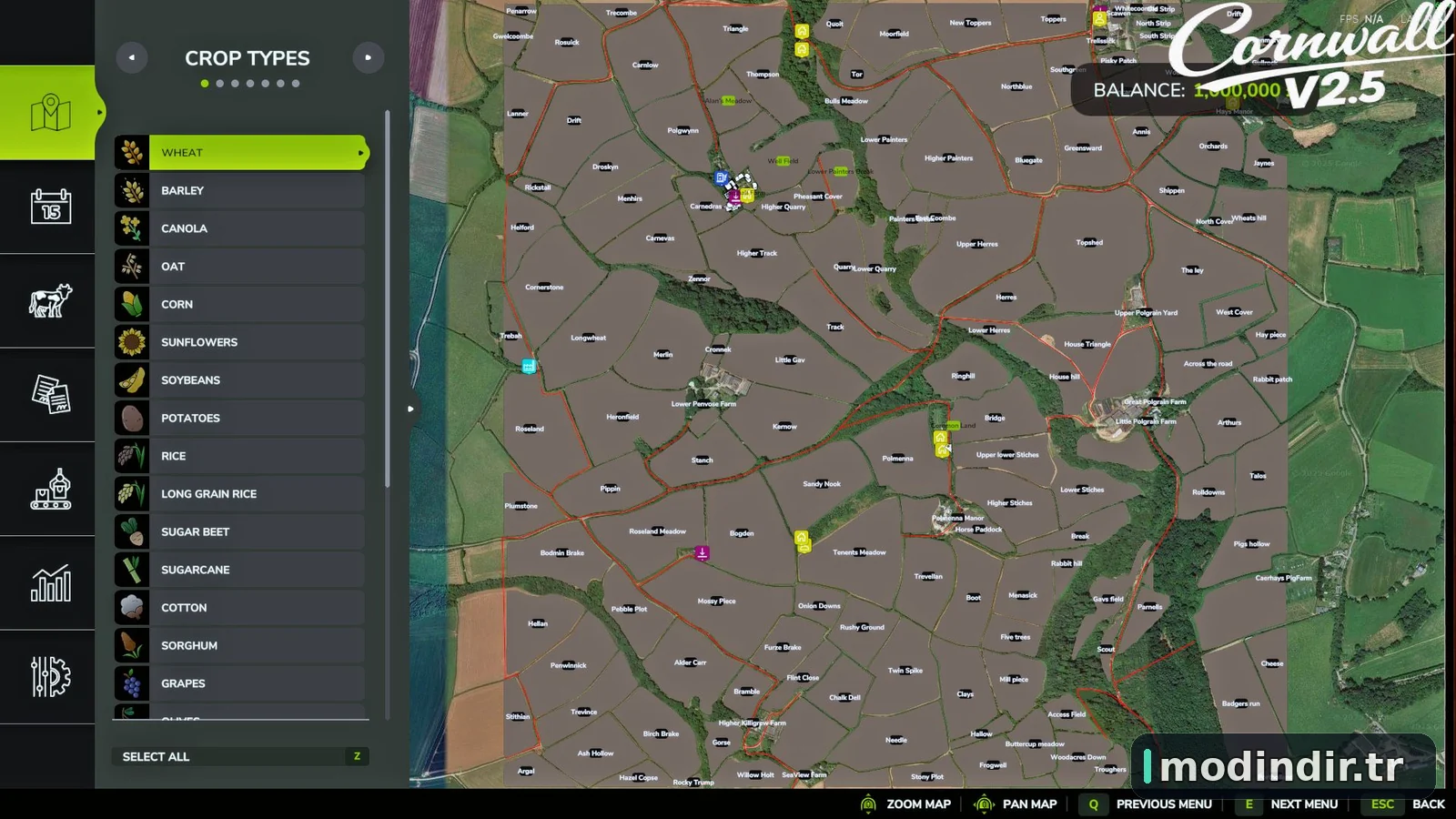Select purple sell point marker below Roseland Meadow
Screen dimensions: 1456x819
coord(703,553)
